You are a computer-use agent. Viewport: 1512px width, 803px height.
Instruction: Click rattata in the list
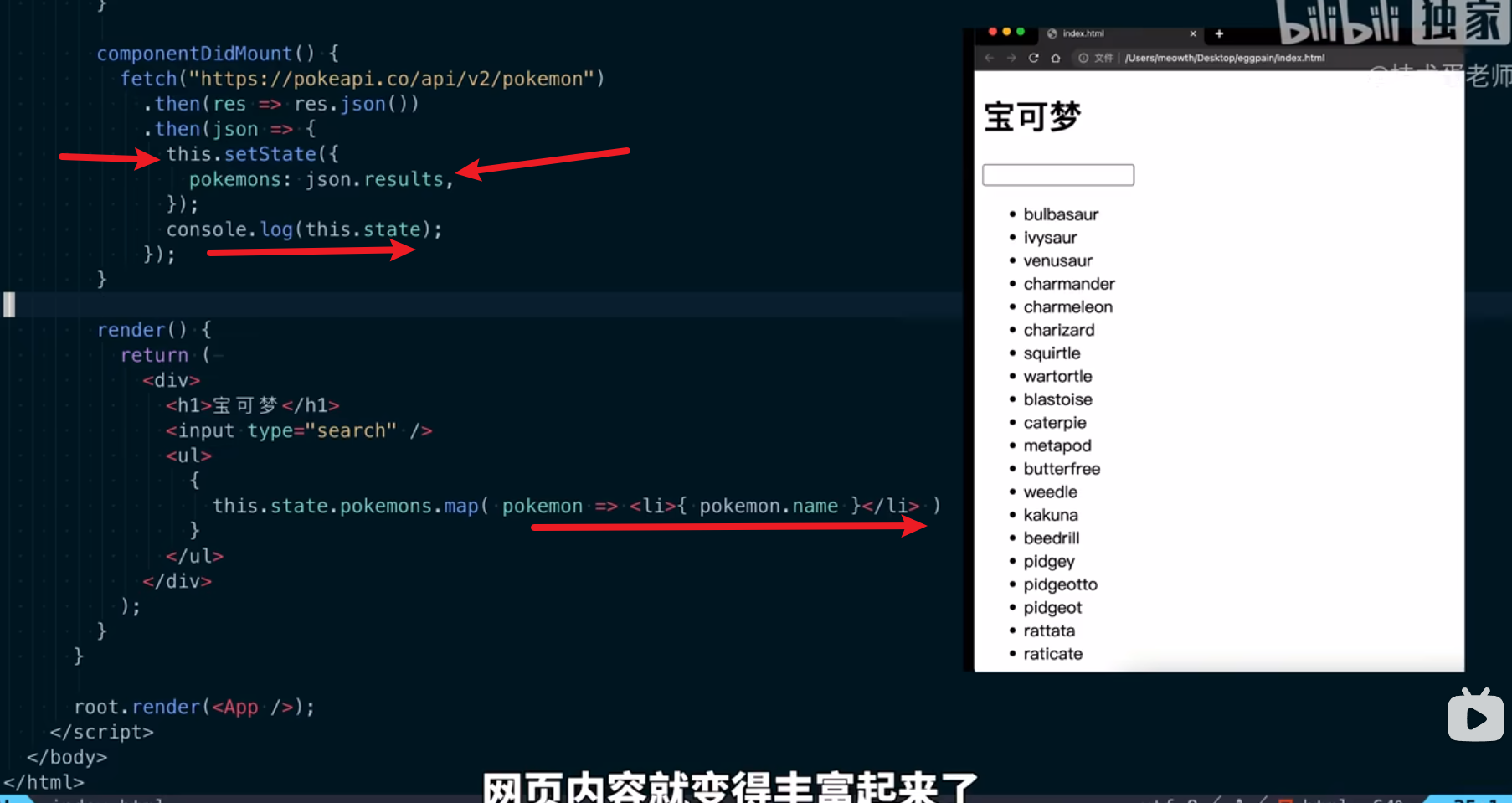[1049, 631]
